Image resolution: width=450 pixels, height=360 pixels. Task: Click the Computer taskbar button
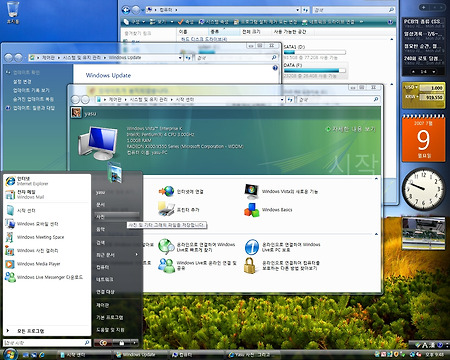click(x=197, y=355)
